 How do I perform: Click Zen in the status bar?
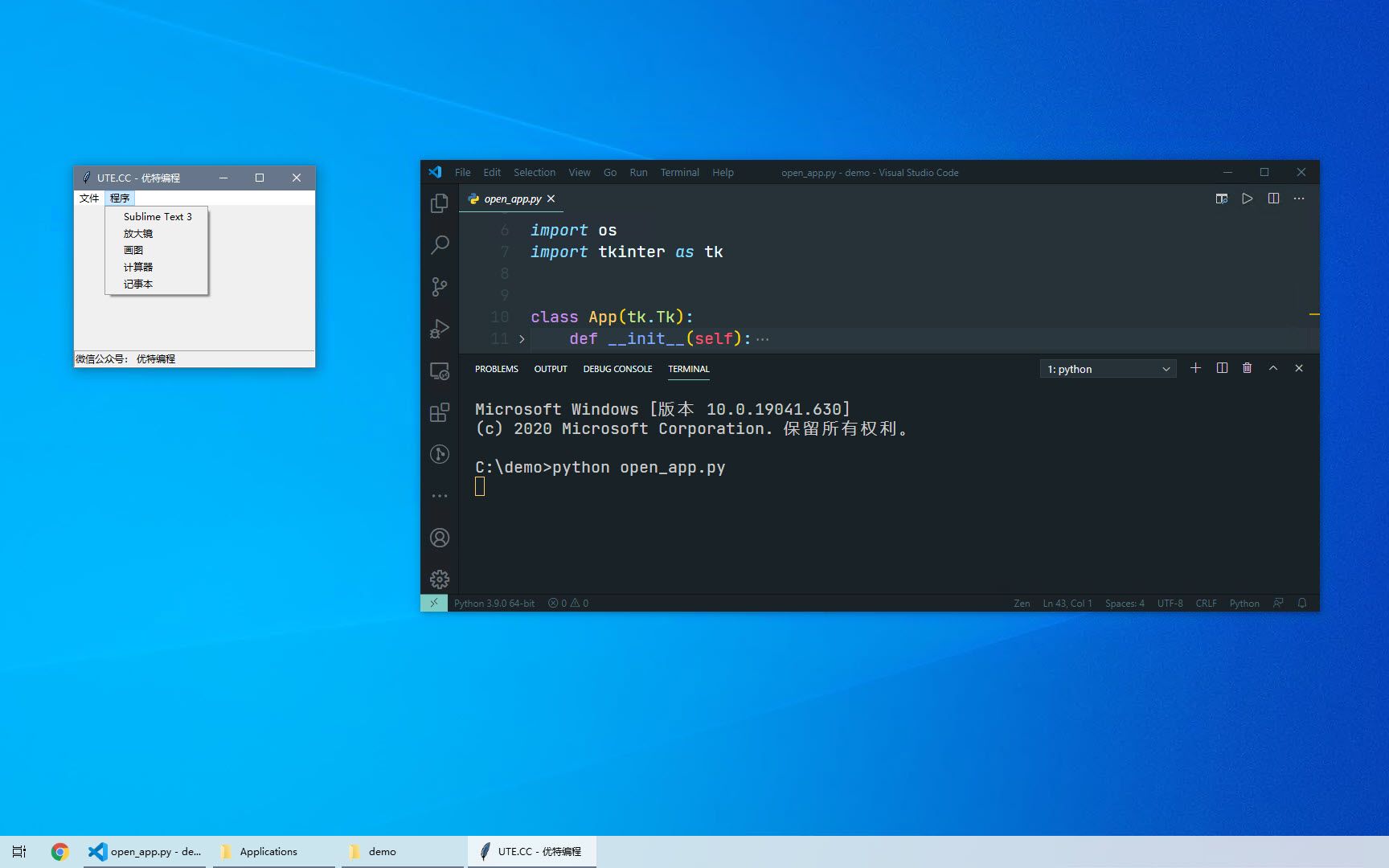(1022, 603)
